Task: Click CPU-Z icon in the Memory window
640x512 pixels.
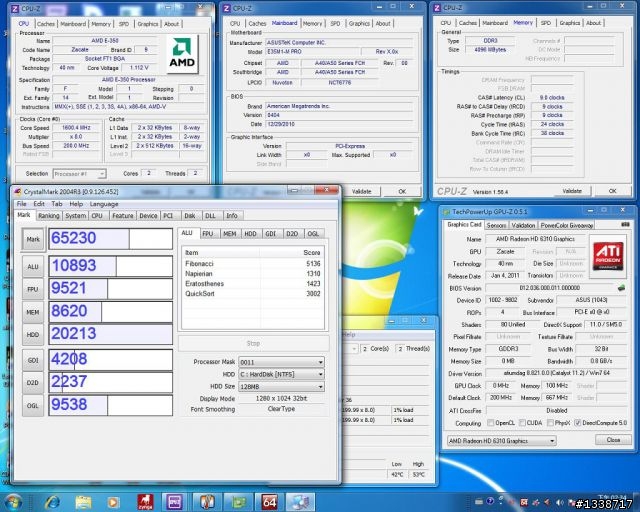Action: click(x=437, y=8)
